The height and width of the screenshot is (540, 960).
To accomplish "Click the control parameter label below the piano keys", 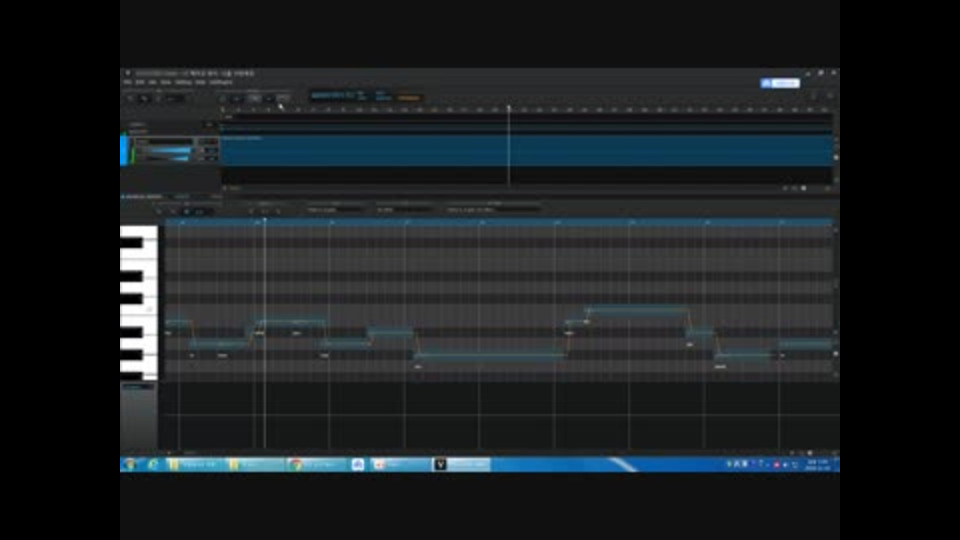I will click(x=138, y=386).
